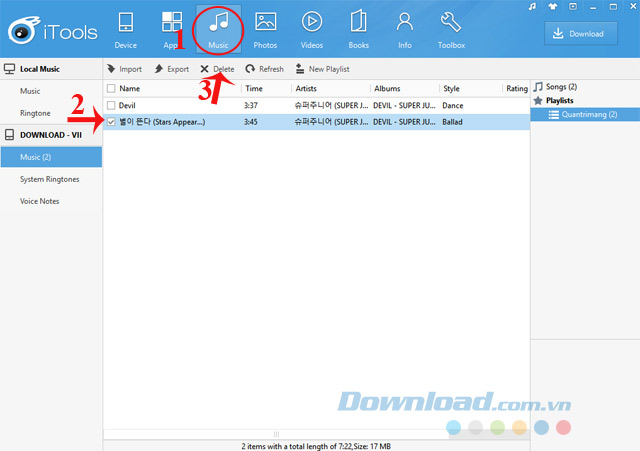Toggle the select-all checkbox beside Name
640x451 pixels.
click(111, 88)
